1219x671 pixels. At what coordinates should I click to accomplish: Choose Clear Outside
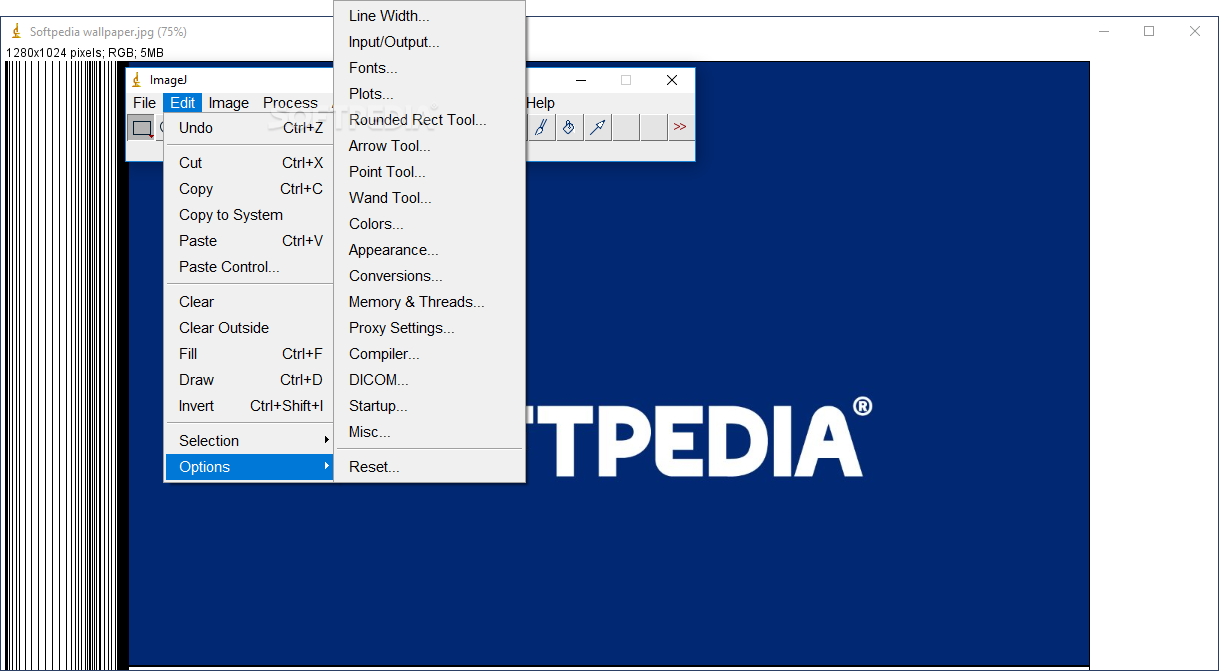249,328
